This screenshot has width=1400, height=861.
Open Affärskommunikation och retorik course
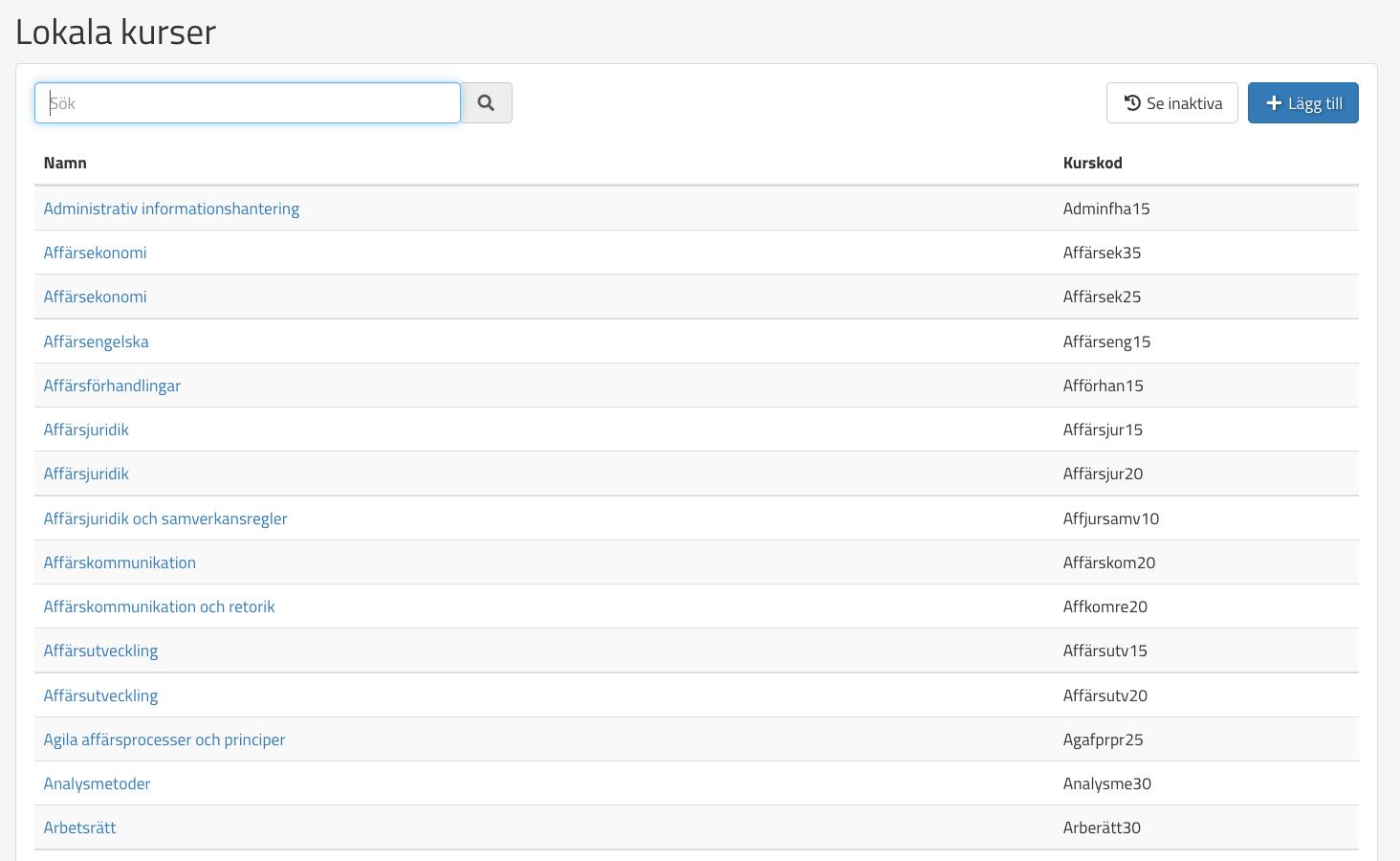pos(159,607)
